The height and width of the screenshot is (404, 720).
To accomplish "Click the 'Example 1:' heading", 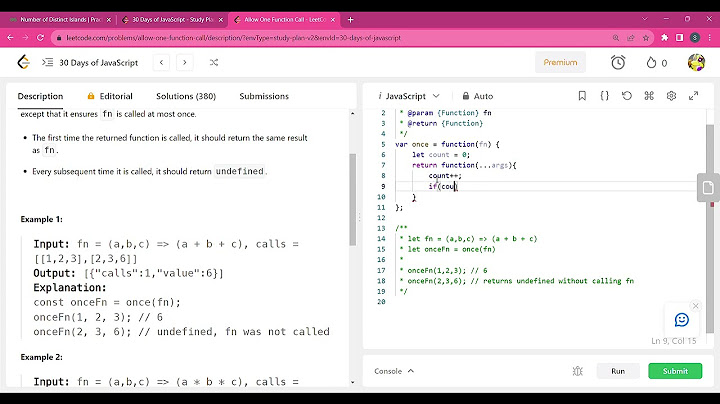I will [41, 219].
